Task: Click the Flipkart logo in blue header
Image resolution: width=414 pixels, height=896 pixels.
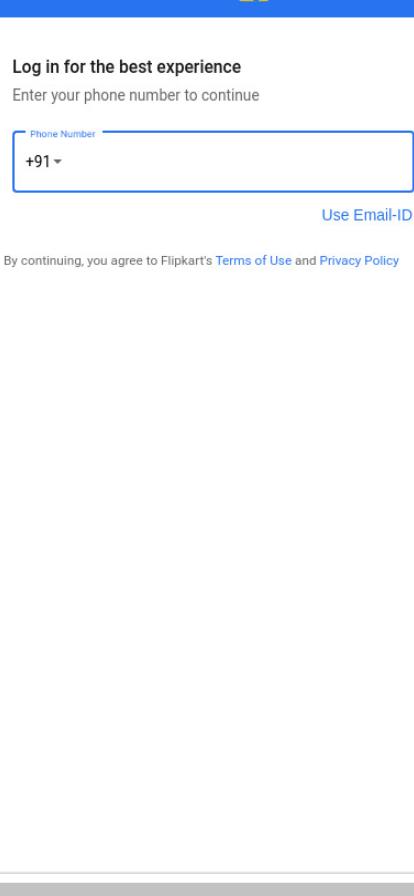Action: (254, 2)
